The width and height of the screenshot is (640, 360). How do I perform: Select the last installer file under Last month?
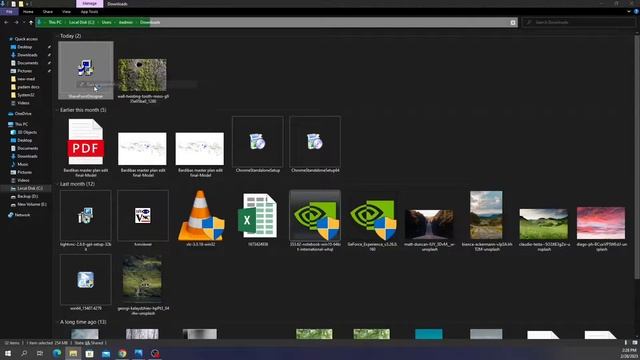(x=86, y=280)
